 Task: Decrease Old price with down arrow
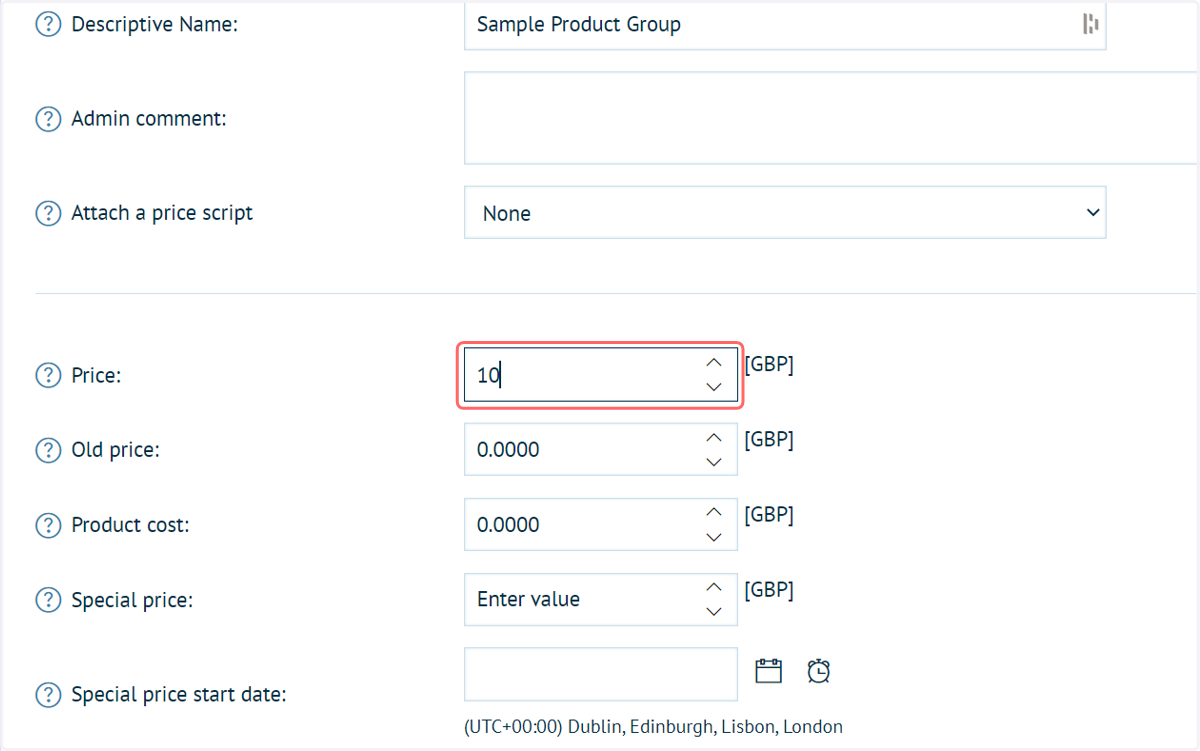click(714, 462)
